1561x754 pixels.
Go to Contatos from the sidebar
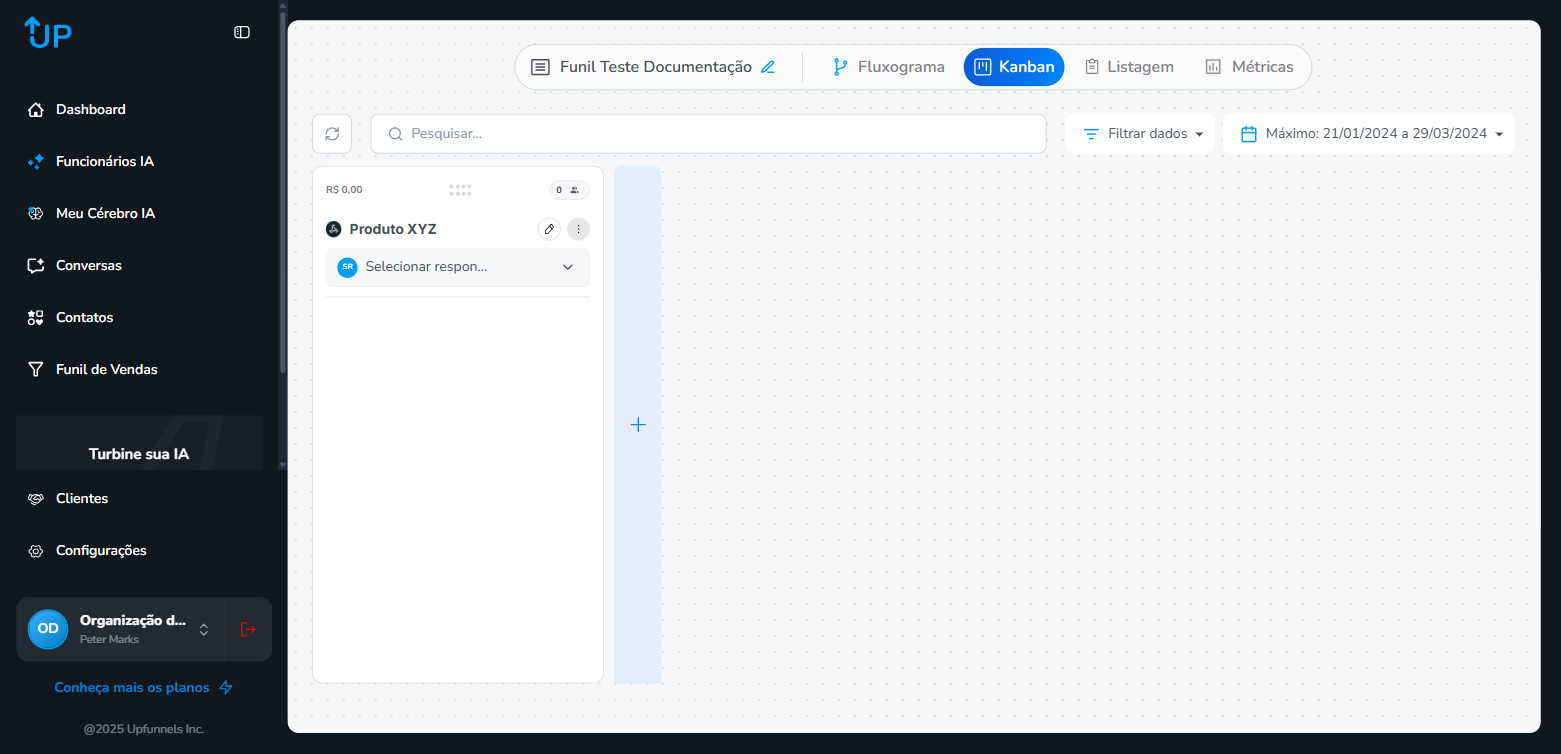(x=83, y=317)
